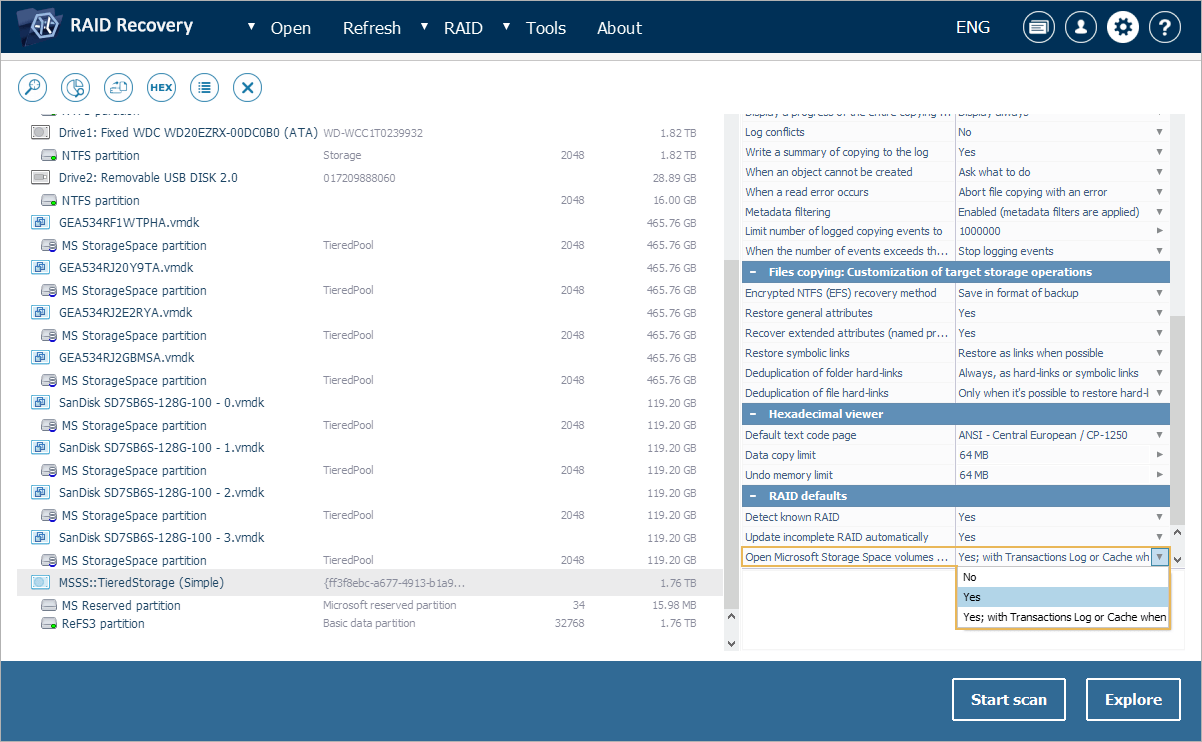Open the HEX viewer tool

[161, 87]
